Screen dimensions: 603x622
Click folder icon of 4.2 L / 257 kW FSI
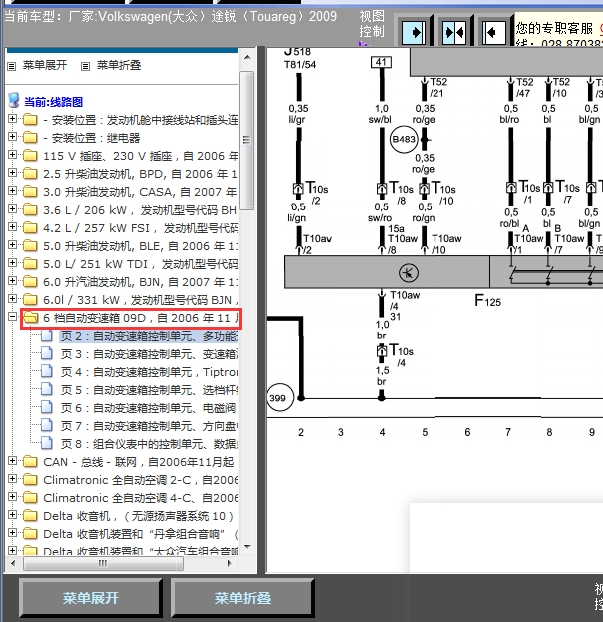click(30, 228)
